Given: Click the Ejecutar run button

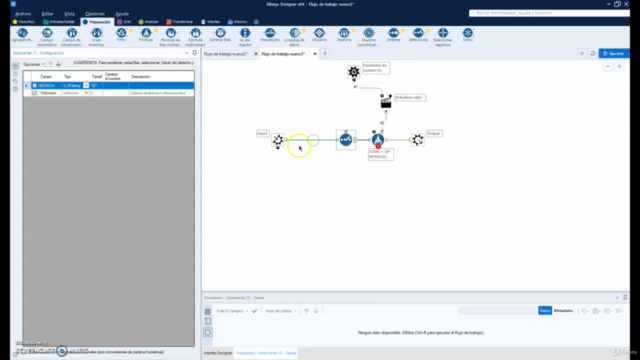Looking at the screenshot, I should point(614,53).
